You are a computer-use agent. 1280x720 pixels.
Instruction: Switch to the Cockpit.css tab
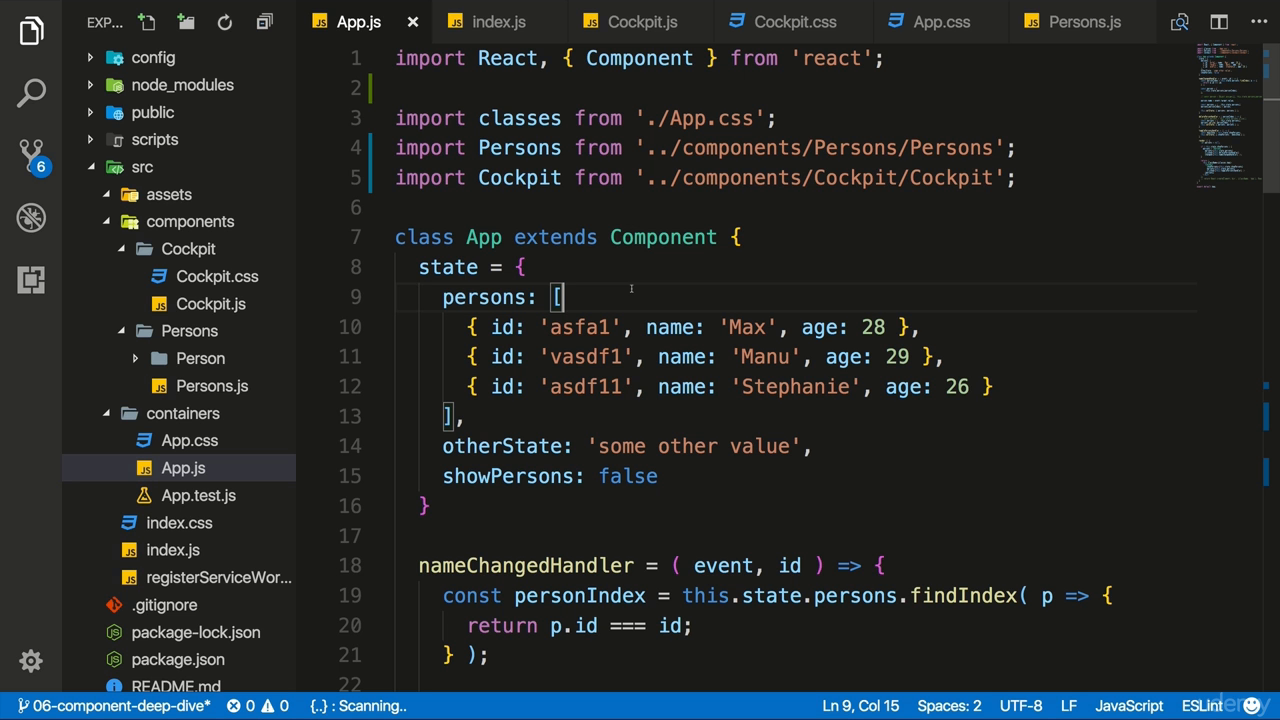[x=795, y=22]
